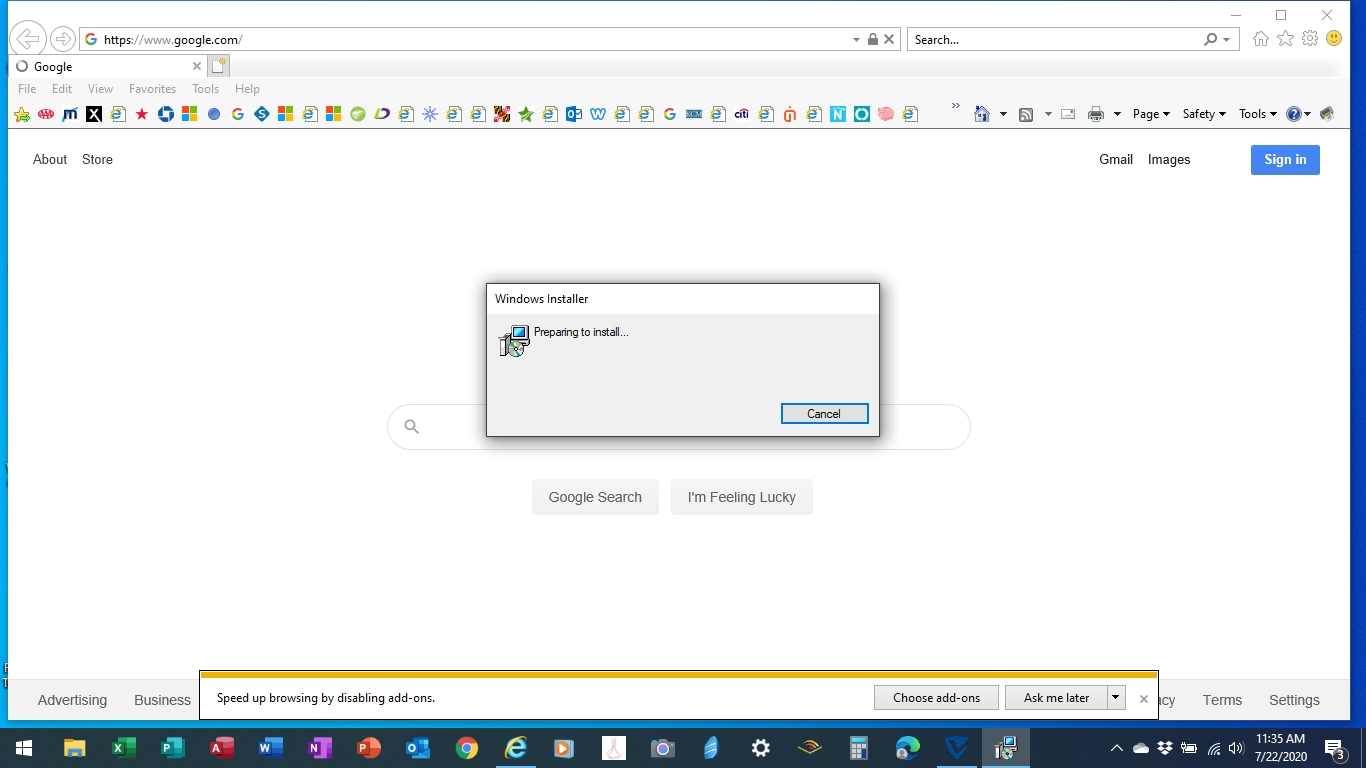Open the Chase bank favorite icon

click(x=166, y=114)
